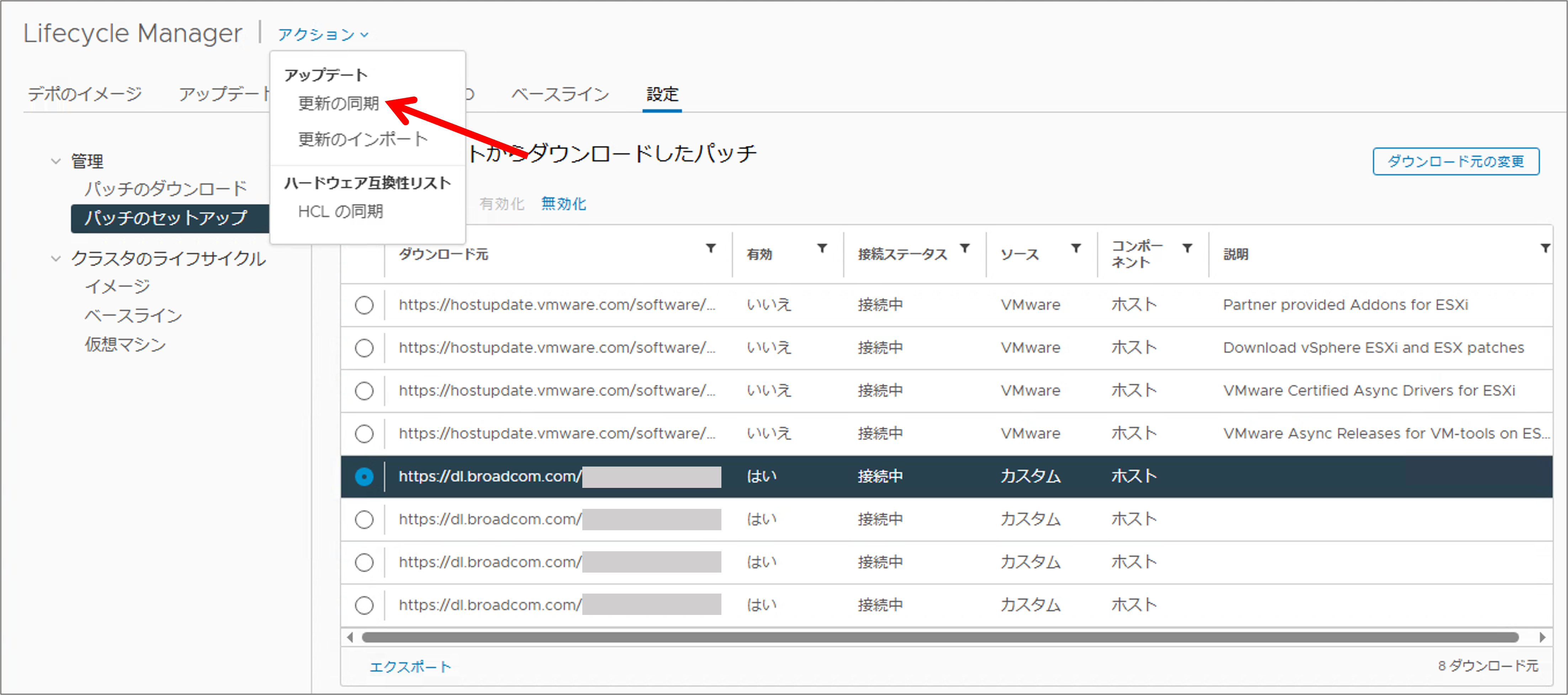1568x695 pixels.
Task: Filter the コンポーネント column
Action: [1187, 248]
